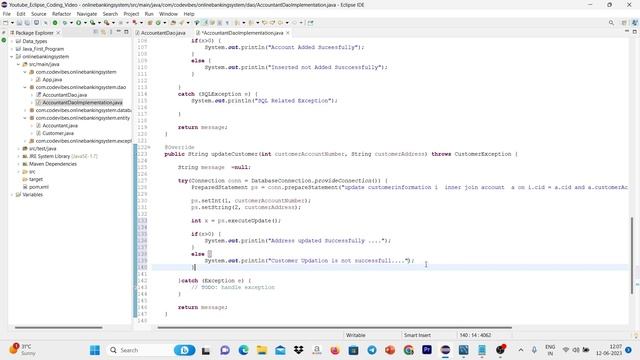The image size is (640, 360).
Task: Open the Source menu
Action: click(38, 14)
